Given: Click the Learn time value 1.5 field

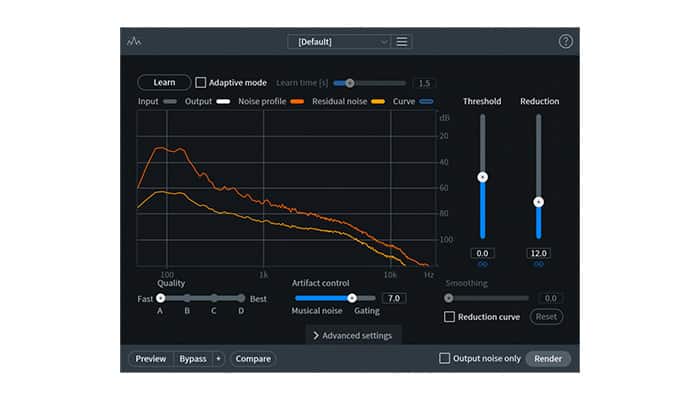Looking at the screenshot, I should tap(425, 83).
